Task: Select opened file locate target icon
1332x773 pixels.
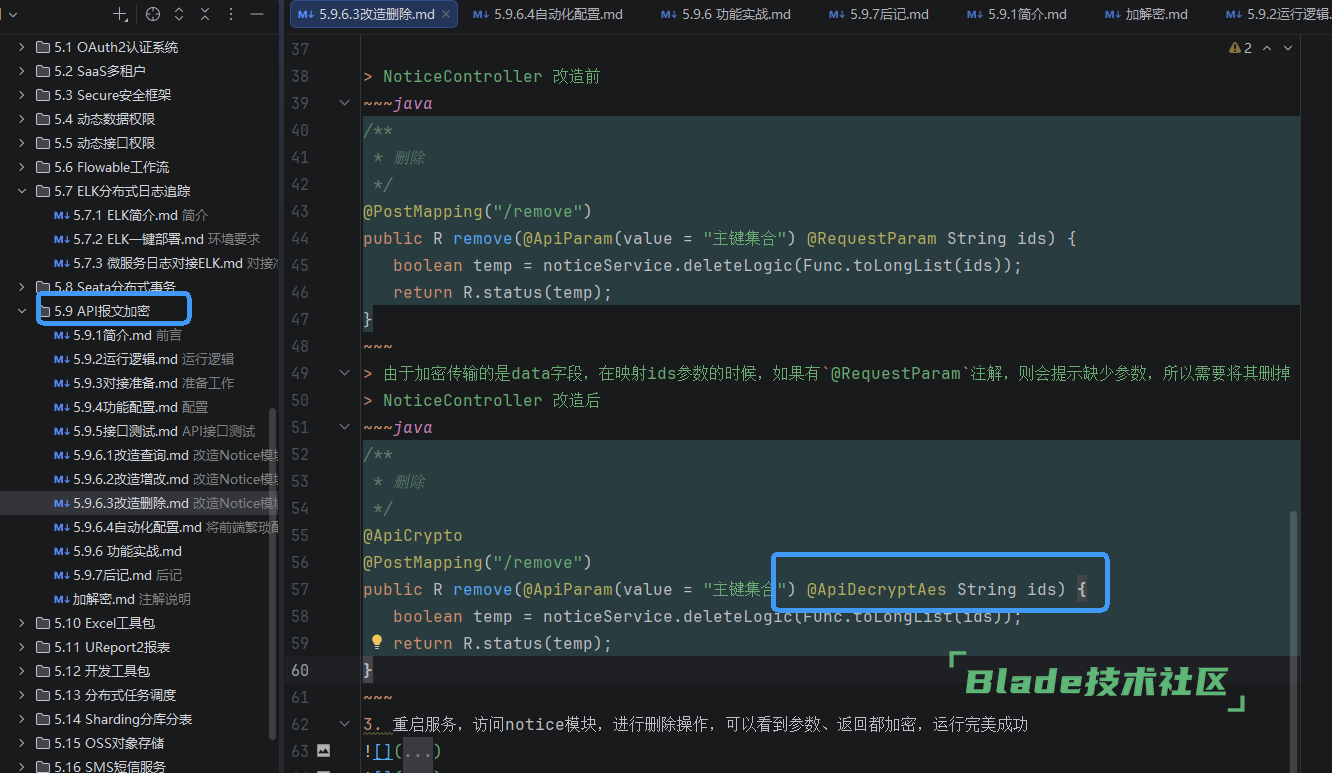Action: click(x=152, y=14)
